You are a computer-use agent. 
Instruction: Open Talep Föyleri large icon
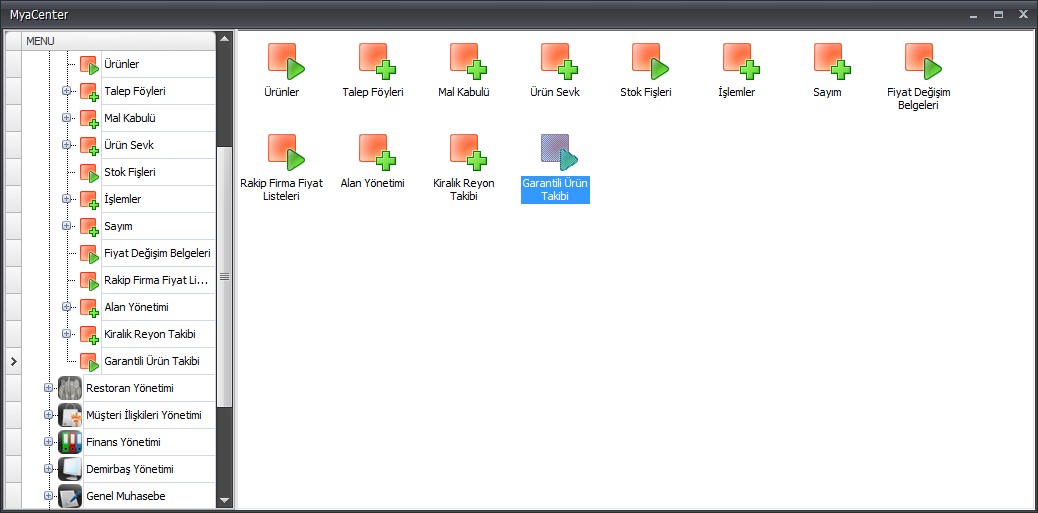tap(377, 61)
